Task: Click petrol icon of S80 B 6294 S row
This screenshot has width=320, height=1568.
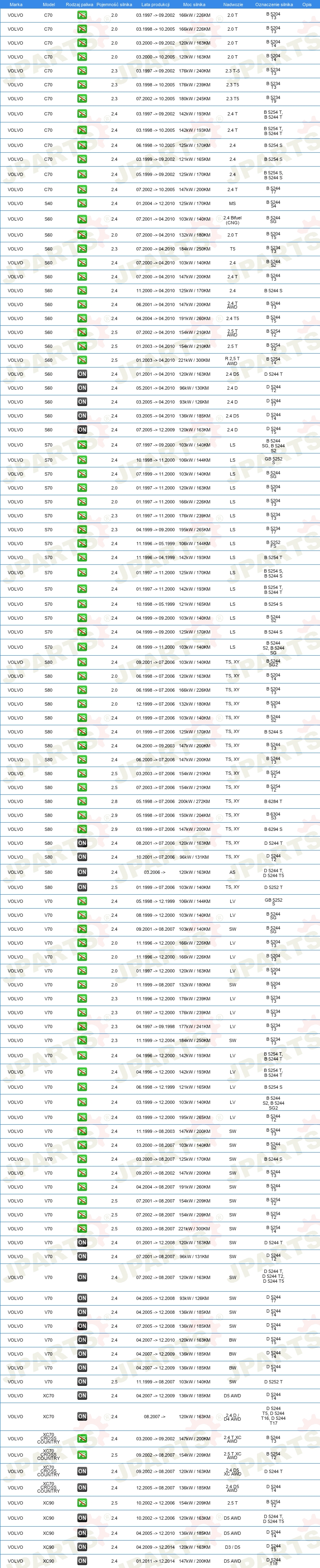Action: click(x=82, y=829)
